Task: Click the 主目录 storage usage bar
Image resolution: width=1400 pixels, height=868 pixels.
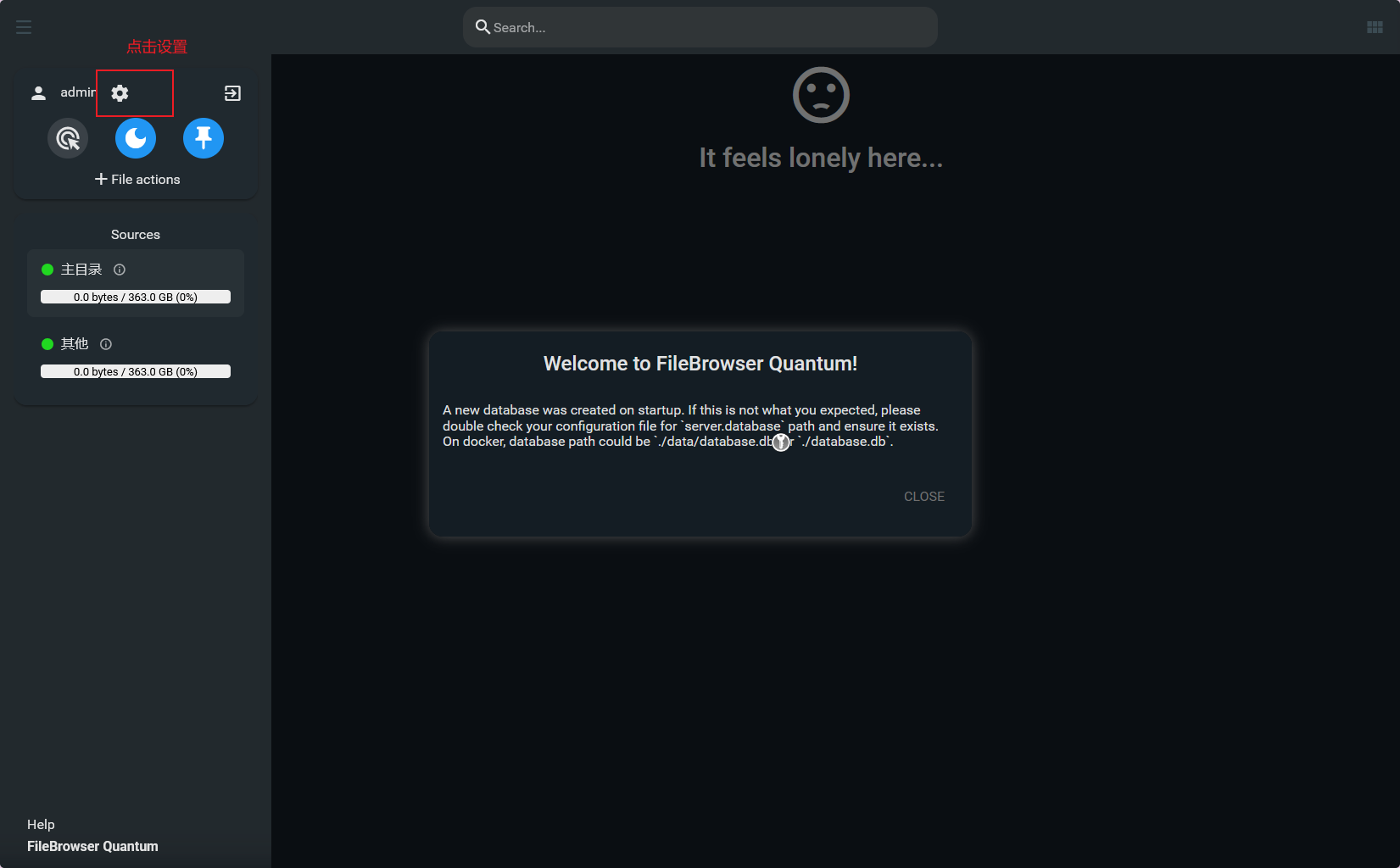Action: [136, 298]
